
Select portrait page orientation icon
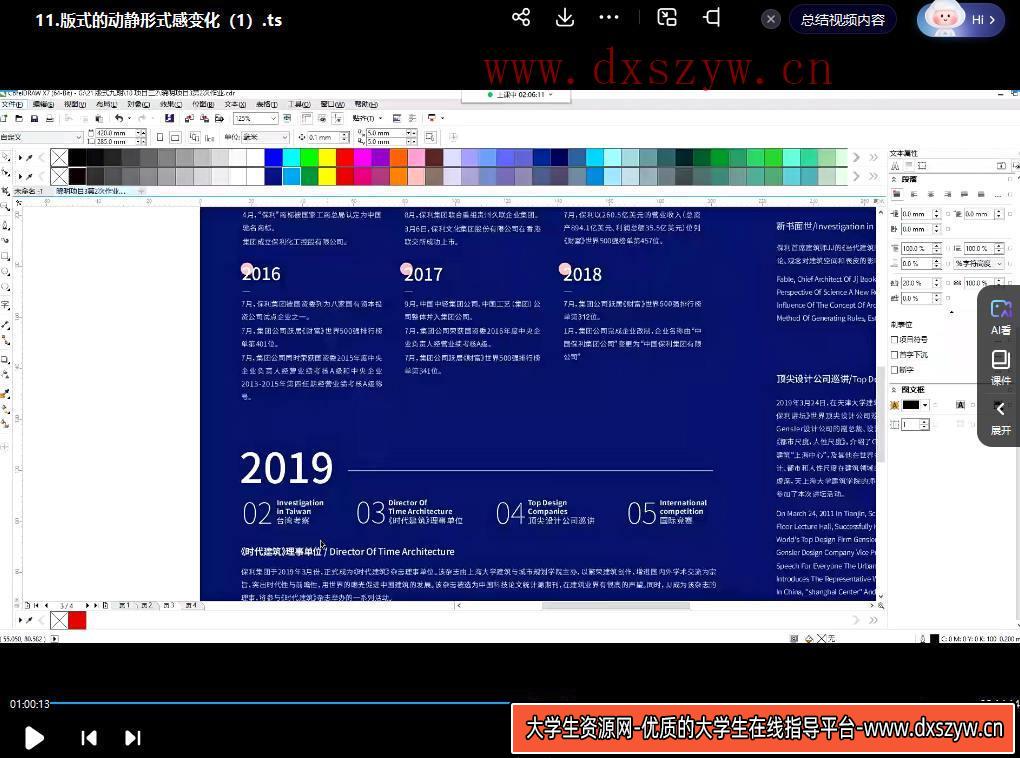click(160, 137)
